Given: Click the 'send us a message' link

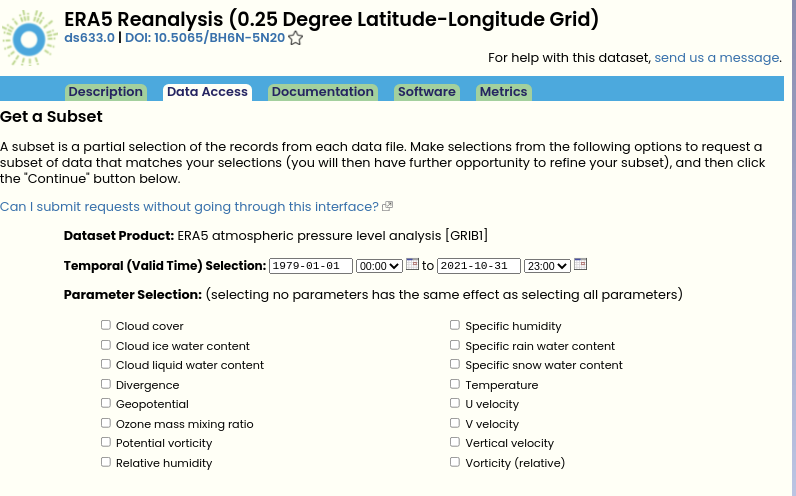Looking at the screenshot, I should click(x=716, y=58).
